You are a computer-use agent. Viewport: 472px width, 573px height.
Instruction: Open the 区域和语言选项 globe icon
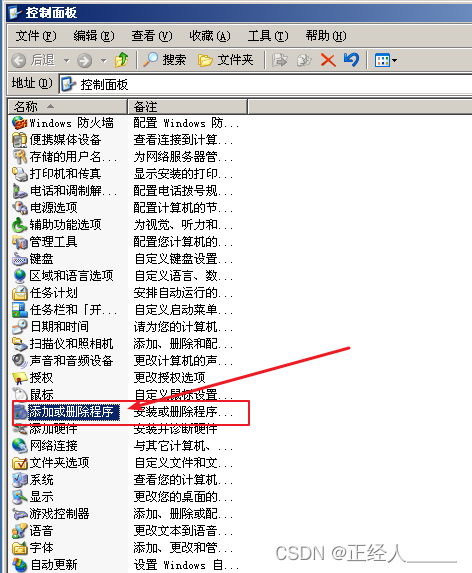tap(20, 276)
